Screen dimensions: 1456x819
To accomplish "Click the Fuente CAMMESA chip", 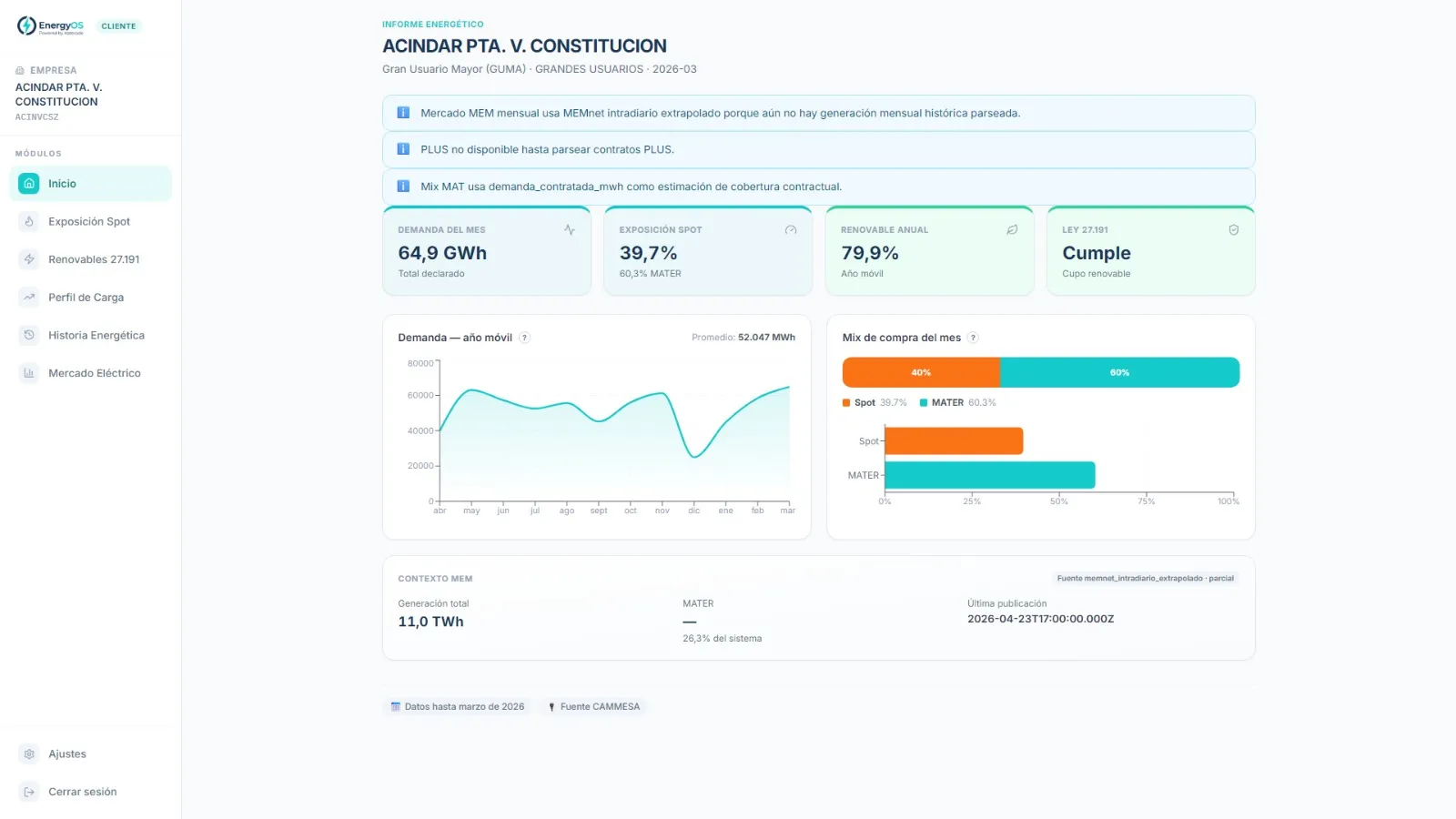I will 593,707.
